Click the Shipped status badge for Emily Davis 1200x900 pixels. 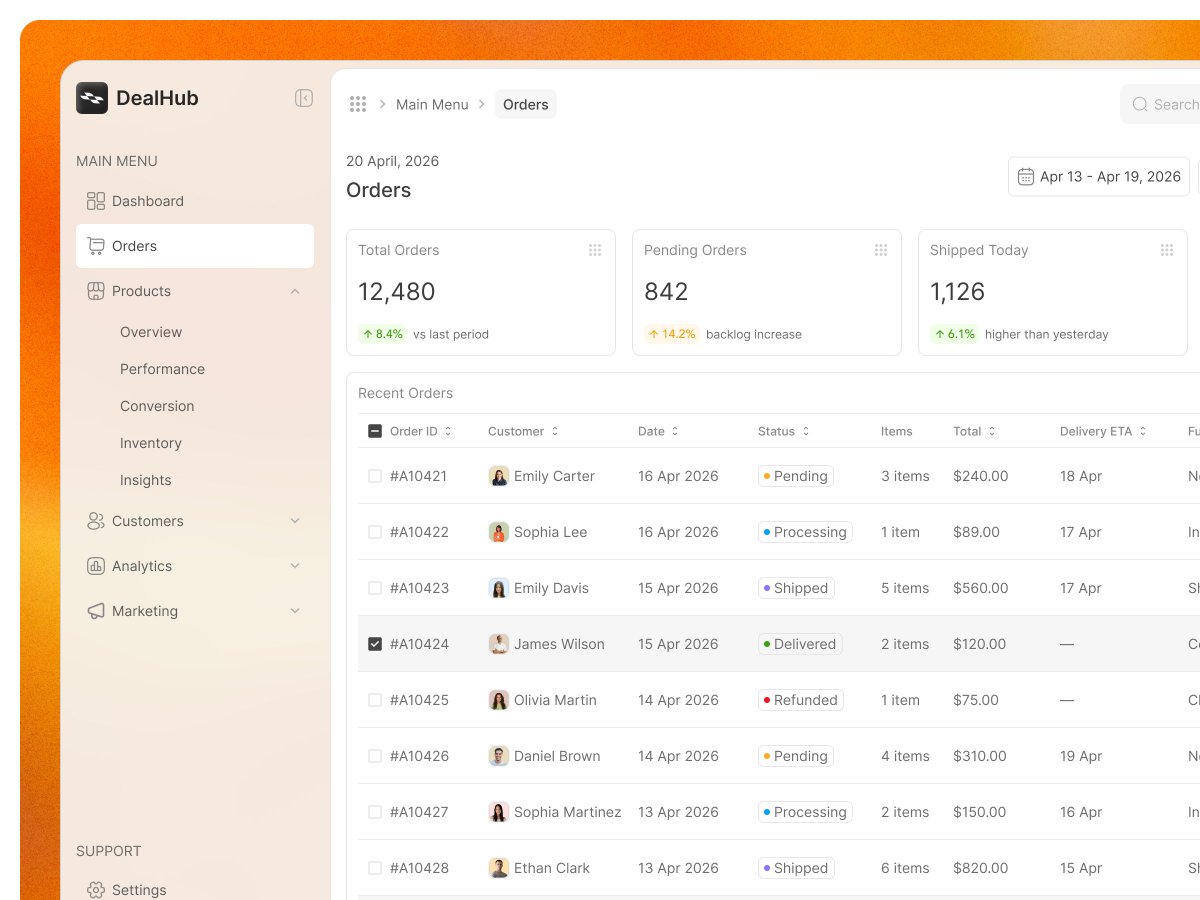pyautogui.click(x=796, y=588)
